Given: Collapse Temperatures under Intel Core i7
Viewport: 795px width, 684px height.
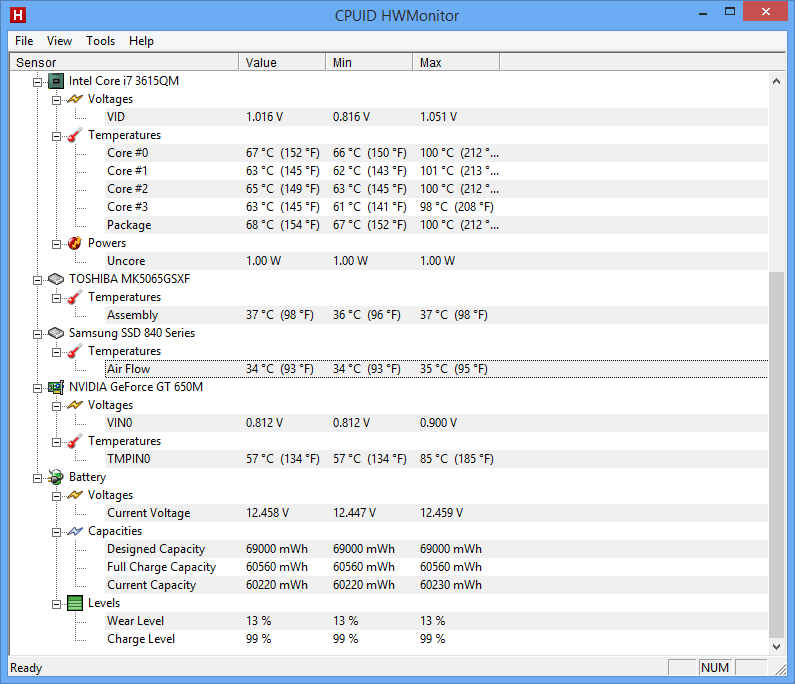Looking at the screenshot, I should 56,136.
